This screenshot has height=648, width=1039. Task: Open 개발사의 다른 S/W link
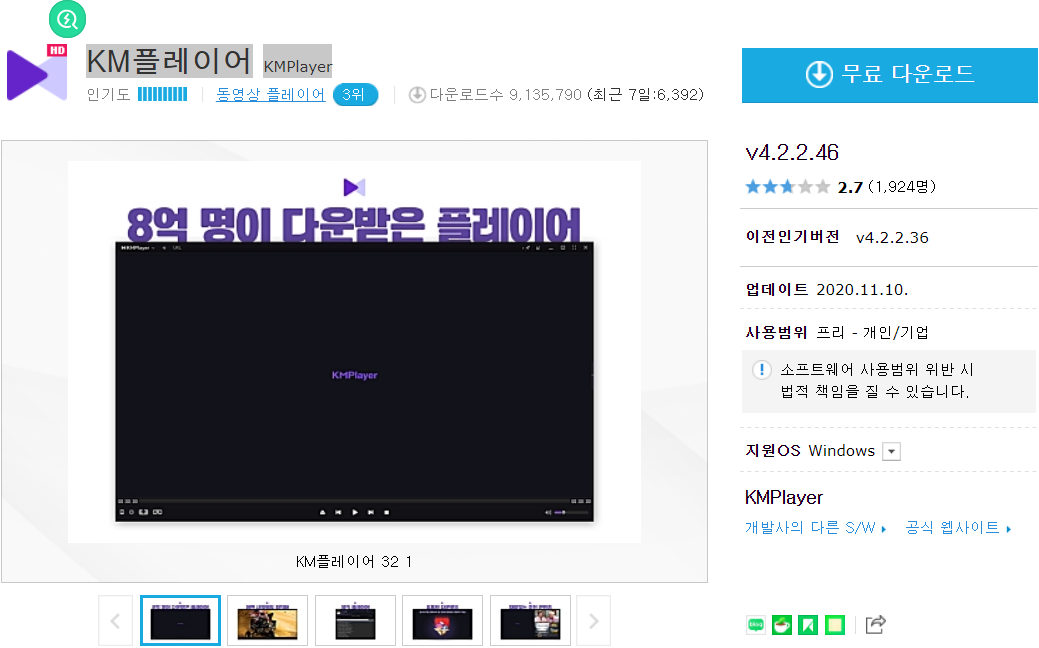816,527
